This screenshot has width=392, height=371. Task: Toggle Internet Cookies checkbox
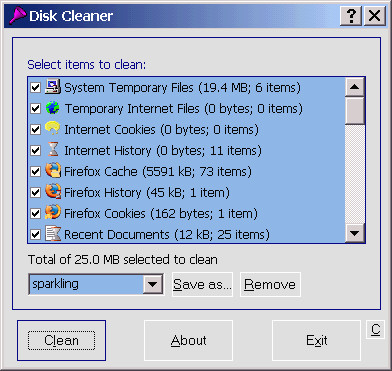coord(35,130)
